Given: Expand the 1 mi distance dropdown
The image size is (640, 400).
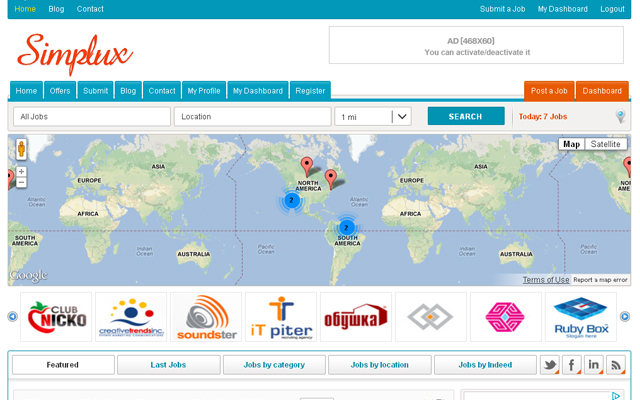Looking at the screenshot, I should click(373, 117).
